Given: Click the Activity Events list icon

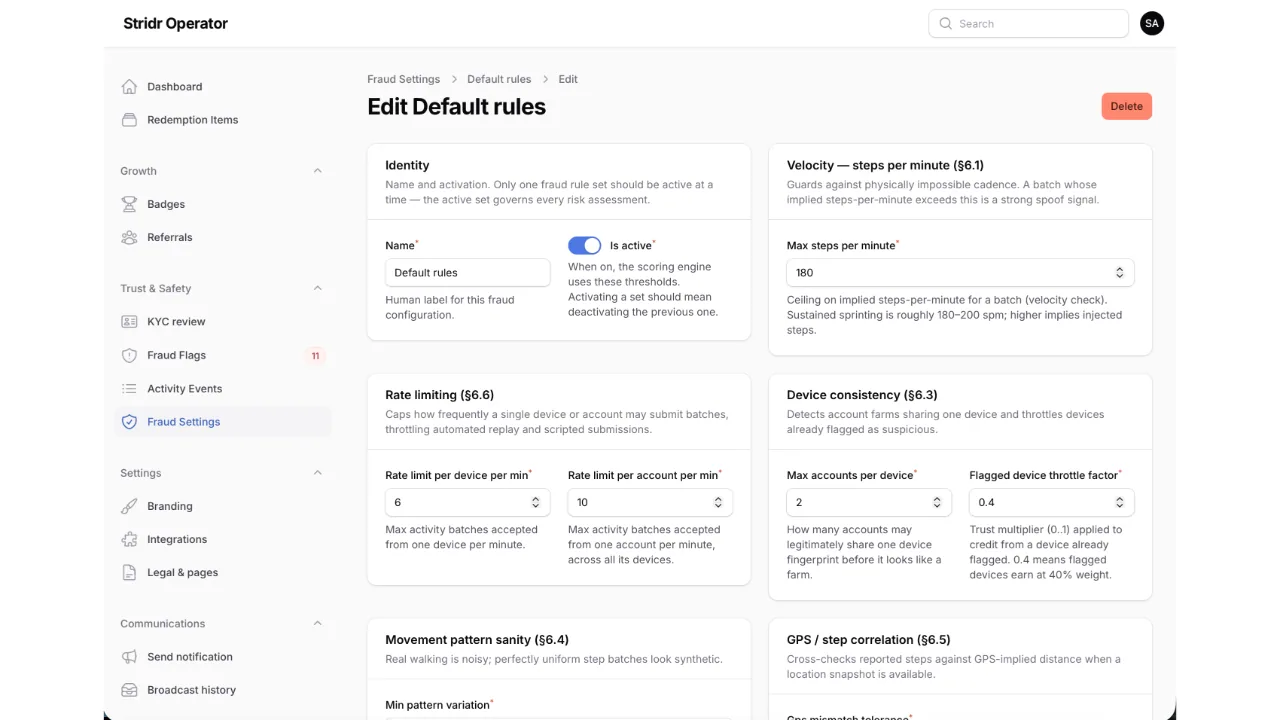Looking at the screenshot, I should pos(129,389).
